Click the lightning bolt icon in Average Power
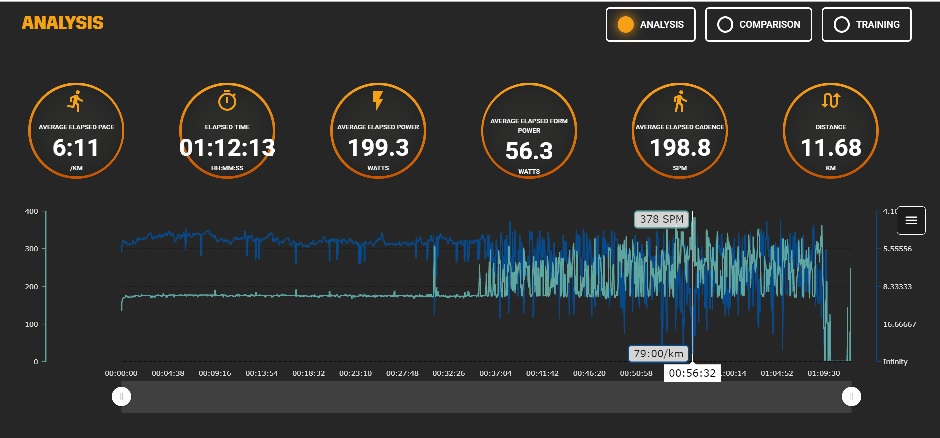940x438 pixels. pyautogui.click(x=378, y=101)
